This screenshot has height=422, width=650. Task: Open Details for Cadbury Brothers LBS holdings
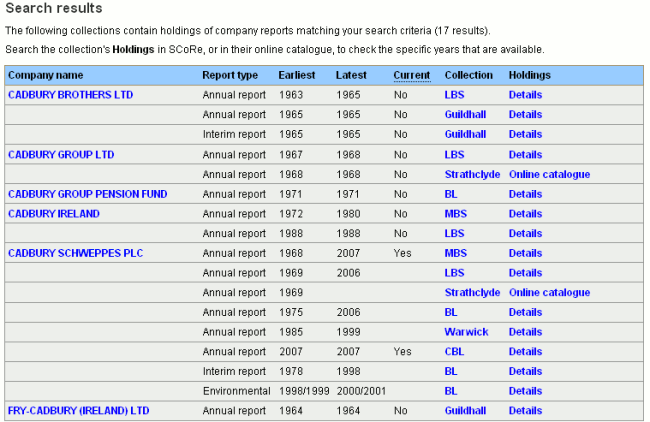(525, 95)
